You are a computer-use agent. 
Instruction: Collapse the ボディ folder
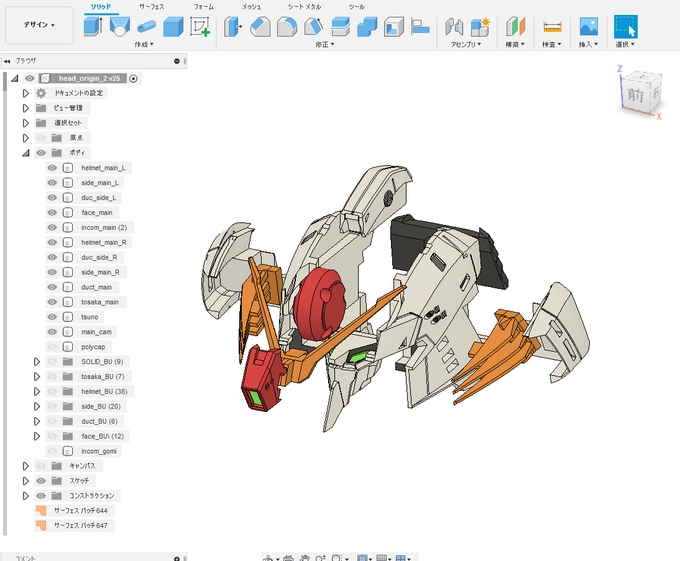(26, 153)
